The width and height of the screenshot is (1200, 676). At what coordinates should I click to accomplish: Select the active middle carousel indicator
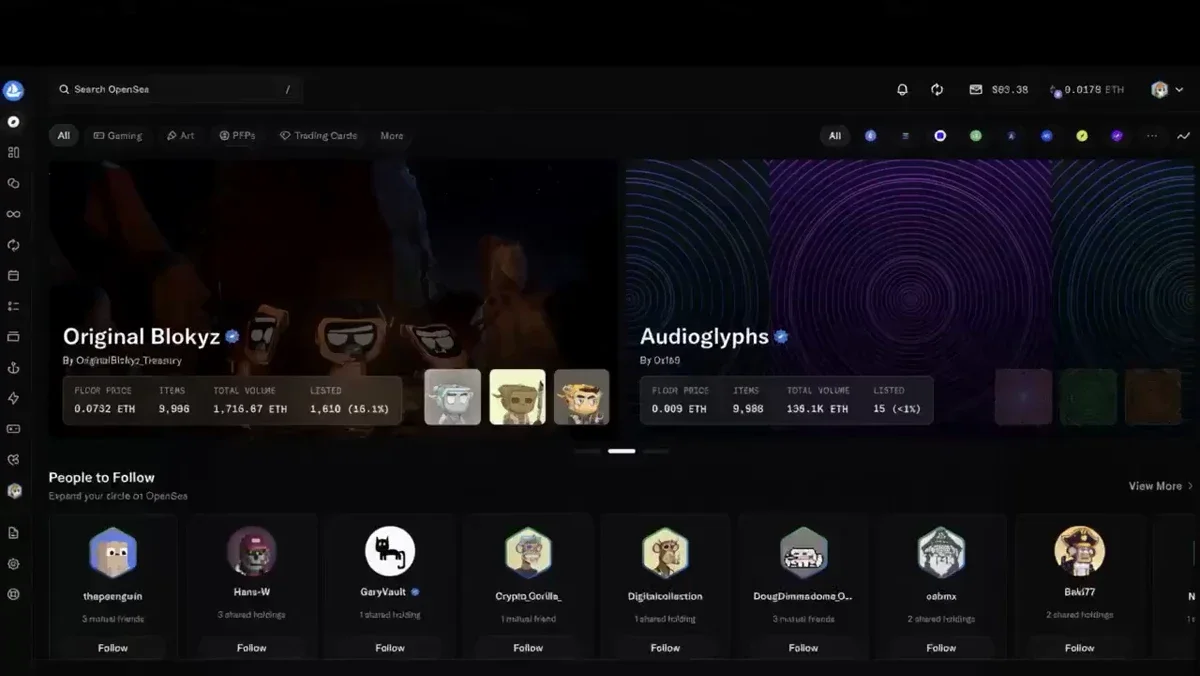point(622,451)
